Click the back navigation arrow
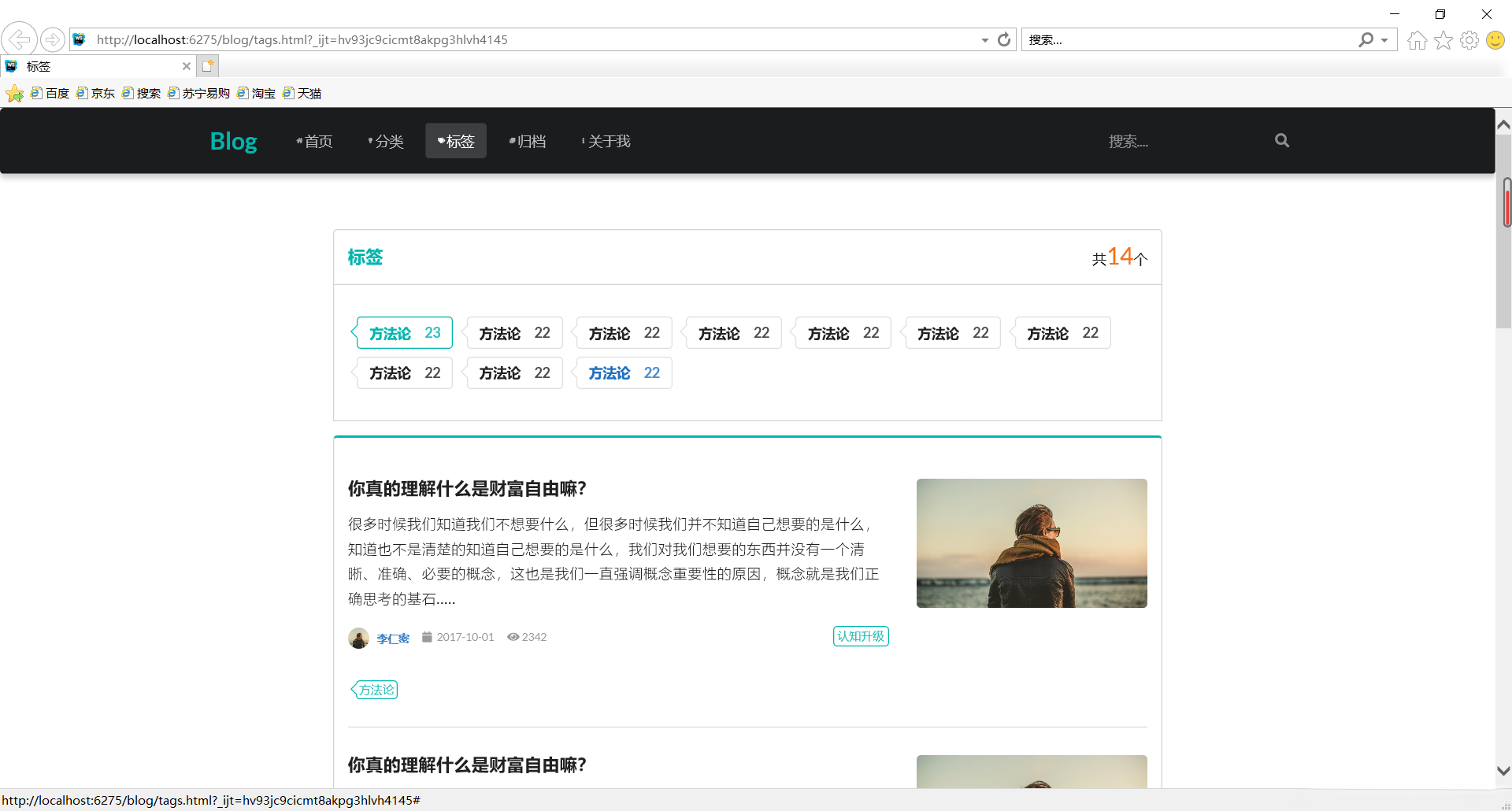1512x811 pixels. click(x=19, y=39)
